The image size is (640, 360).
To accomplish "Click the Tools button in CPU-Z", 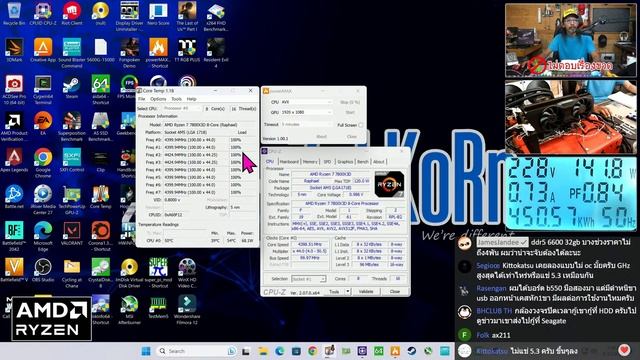I will (334, 291).
